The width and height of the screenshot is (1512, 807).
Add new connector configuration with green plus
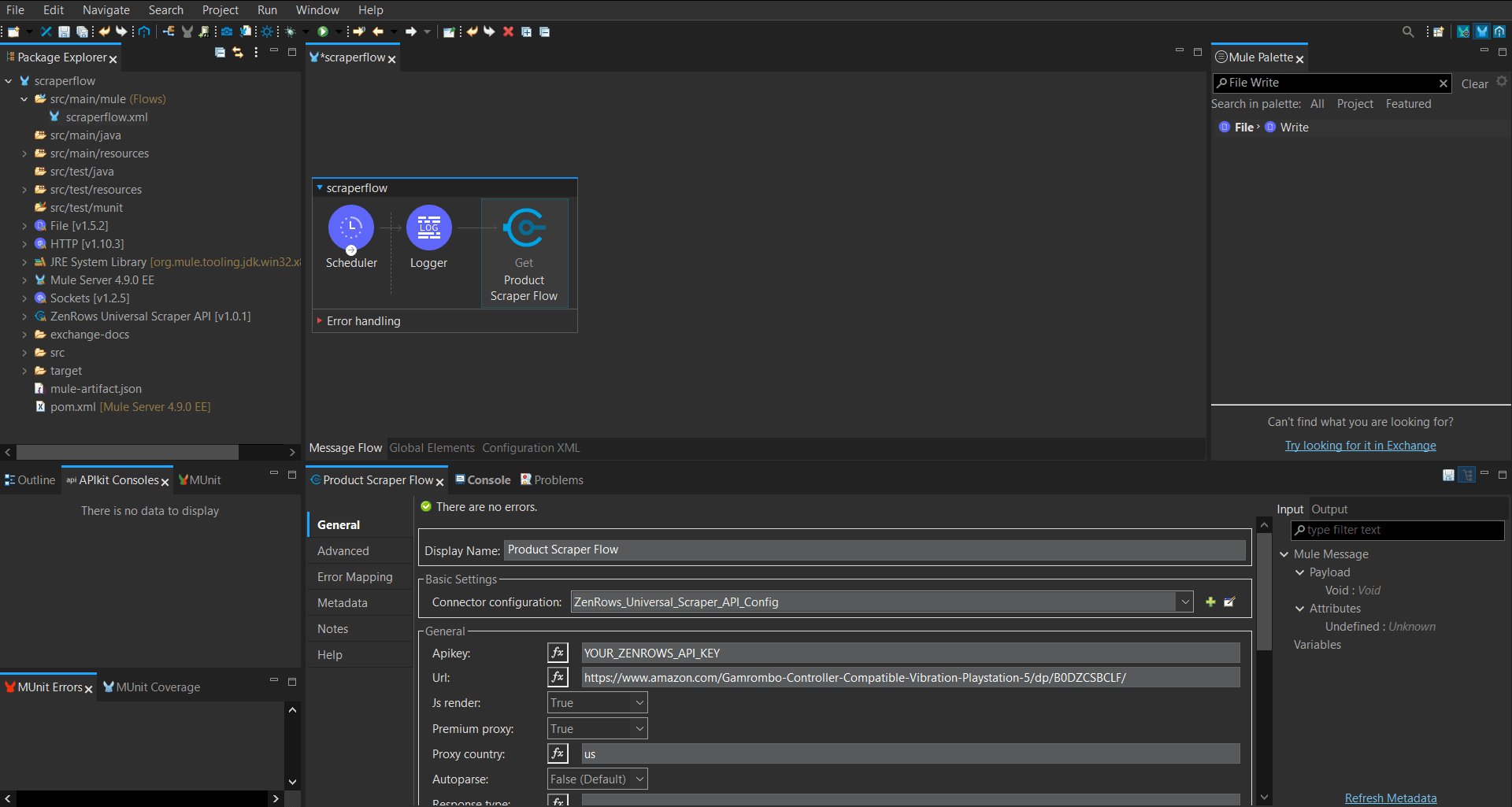[1210, 602]
